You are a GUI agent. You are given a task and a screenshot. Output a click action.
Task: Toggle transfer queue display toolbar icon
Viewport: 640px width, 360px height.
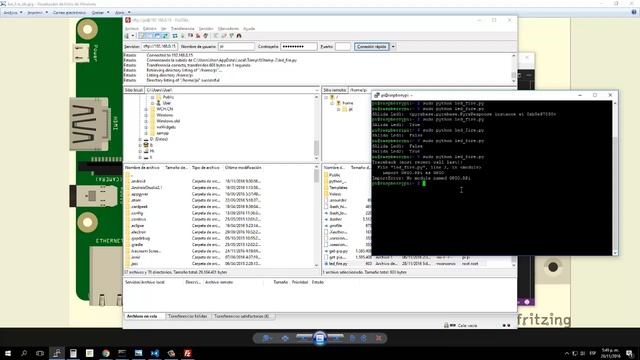tap(165, 36)
